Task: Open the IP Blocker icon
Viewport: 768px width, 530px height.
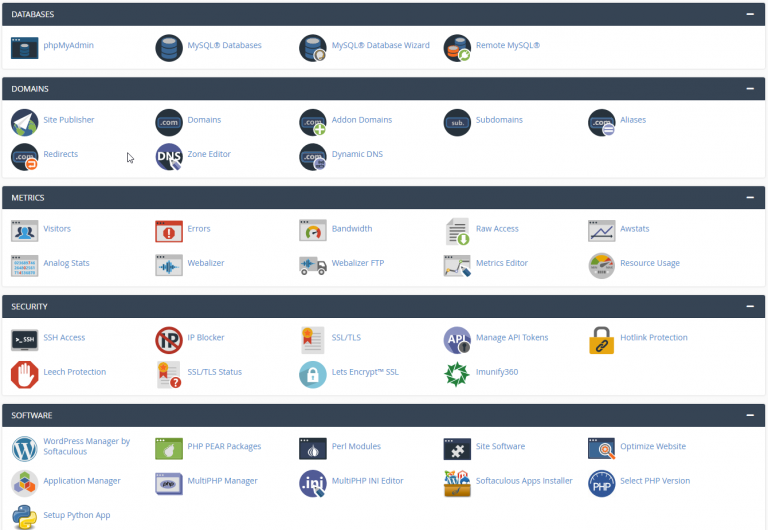Action: tap(169, 338)
